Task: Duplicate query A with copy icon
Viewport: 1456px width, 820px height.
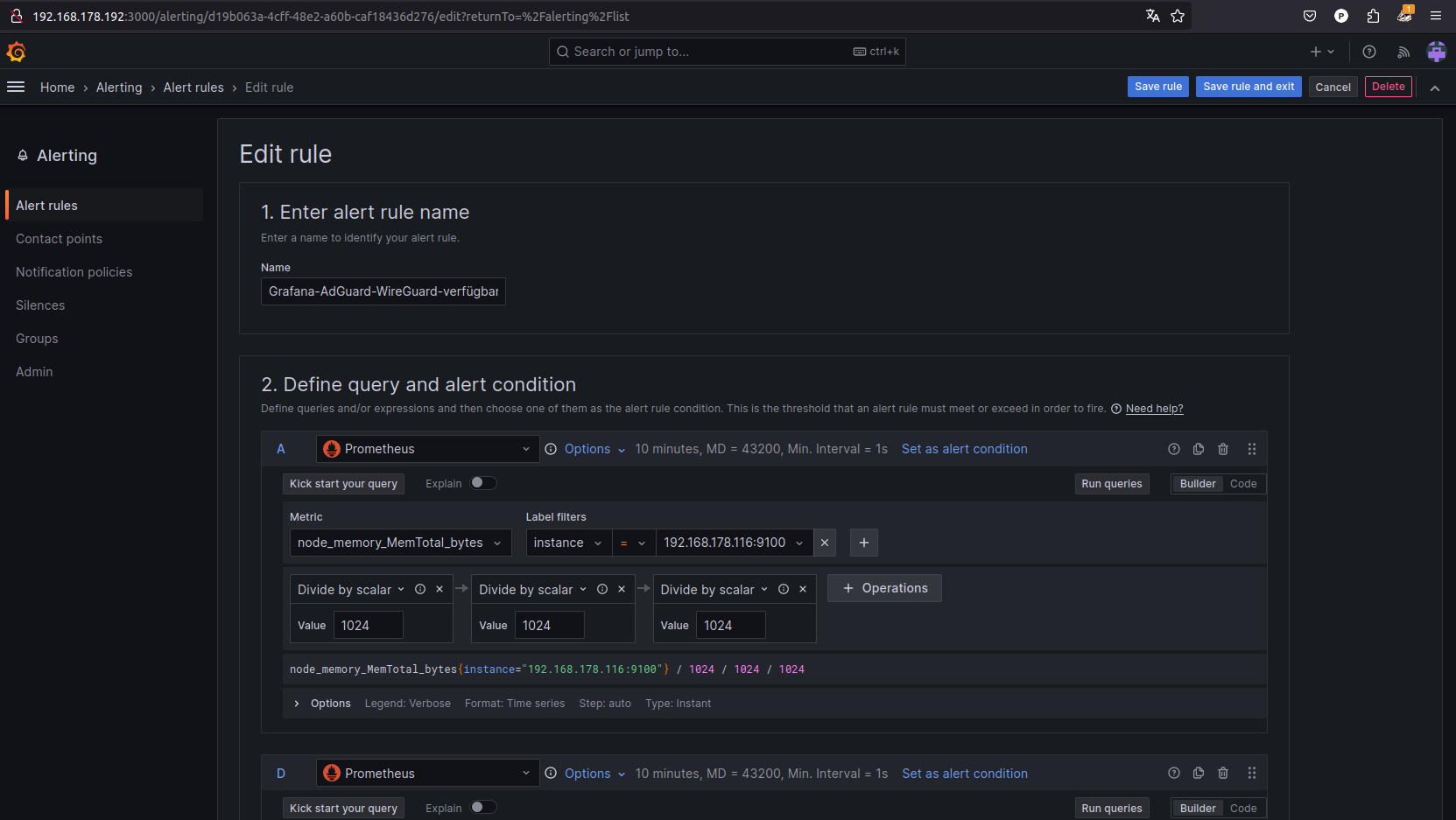Action: point(1199,449)
